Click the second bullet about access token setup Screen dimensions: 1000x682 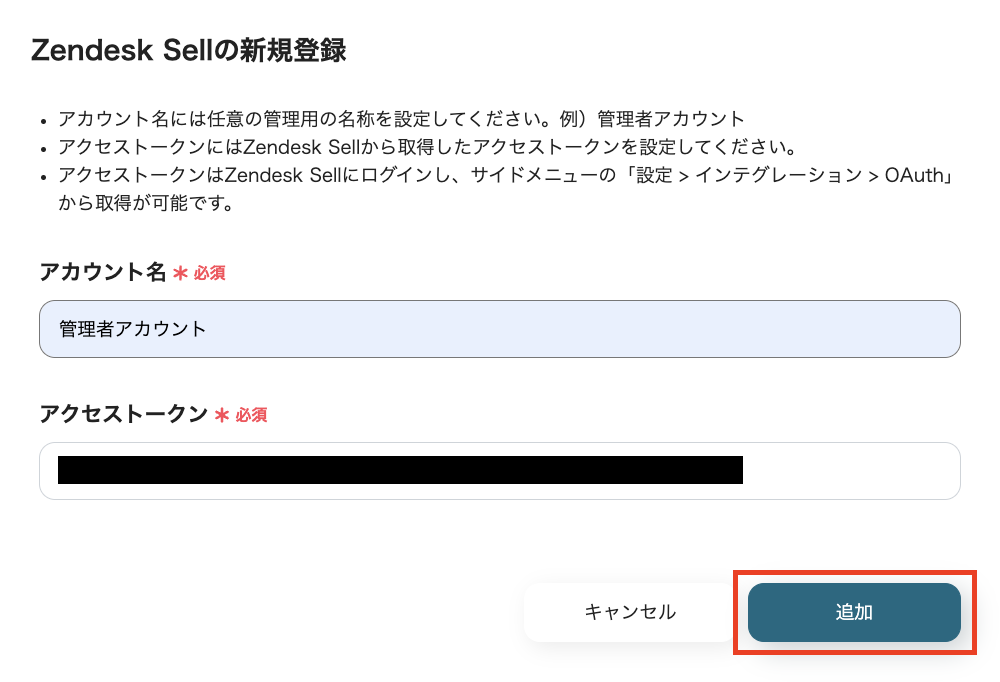click(425, 148)
